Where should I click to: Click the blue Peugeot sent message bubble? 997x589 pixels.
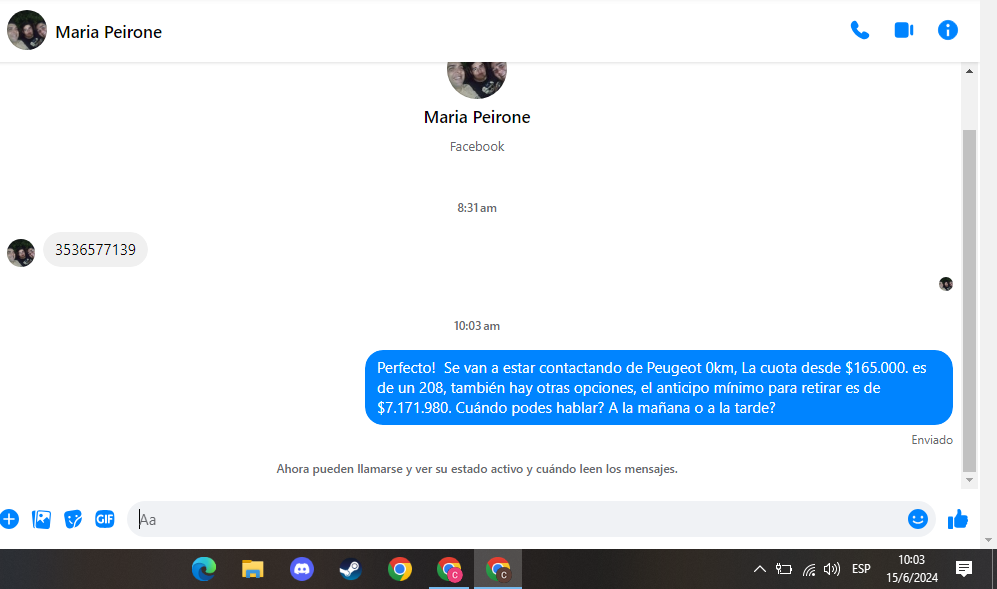tap(658, 387)
